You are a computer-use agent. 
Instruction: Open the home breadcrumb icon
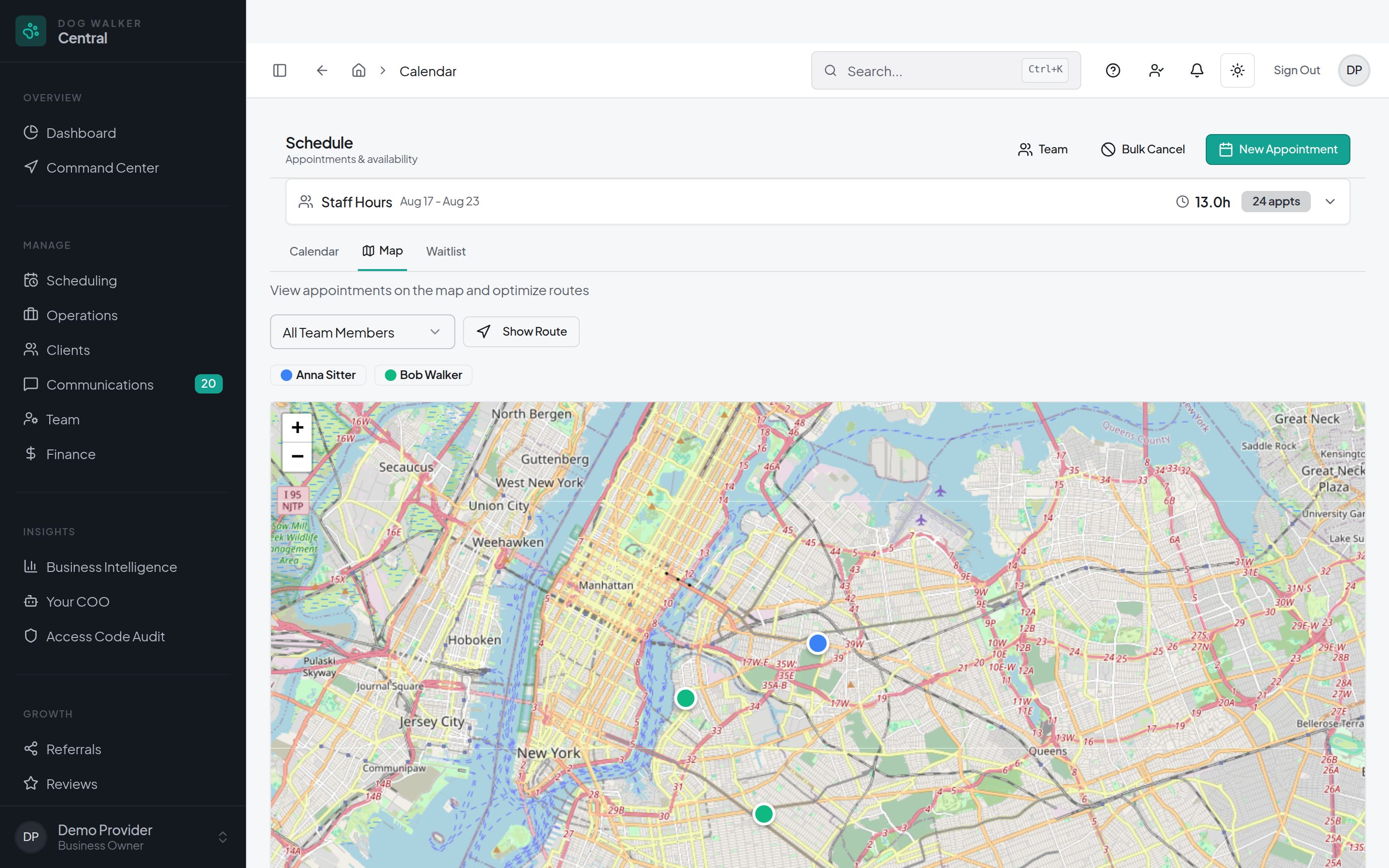pos(359,70)
